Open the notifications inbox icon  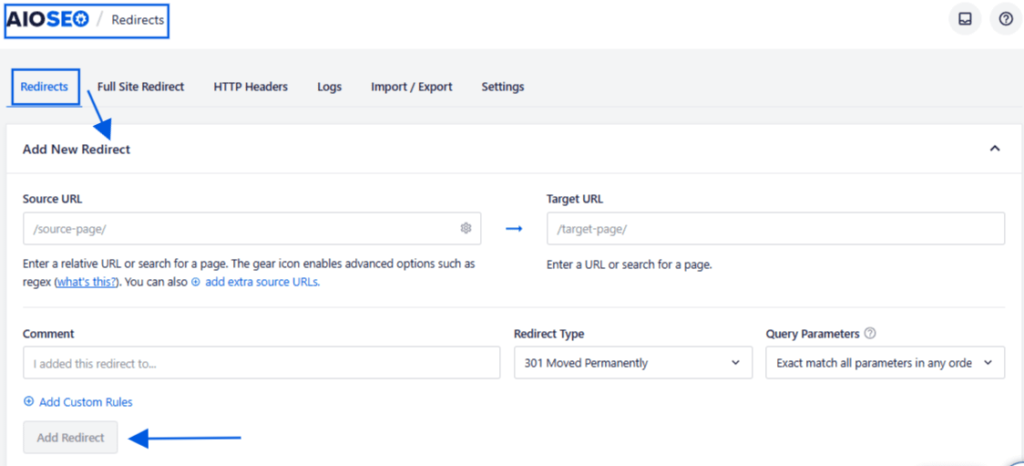(965, 20)
